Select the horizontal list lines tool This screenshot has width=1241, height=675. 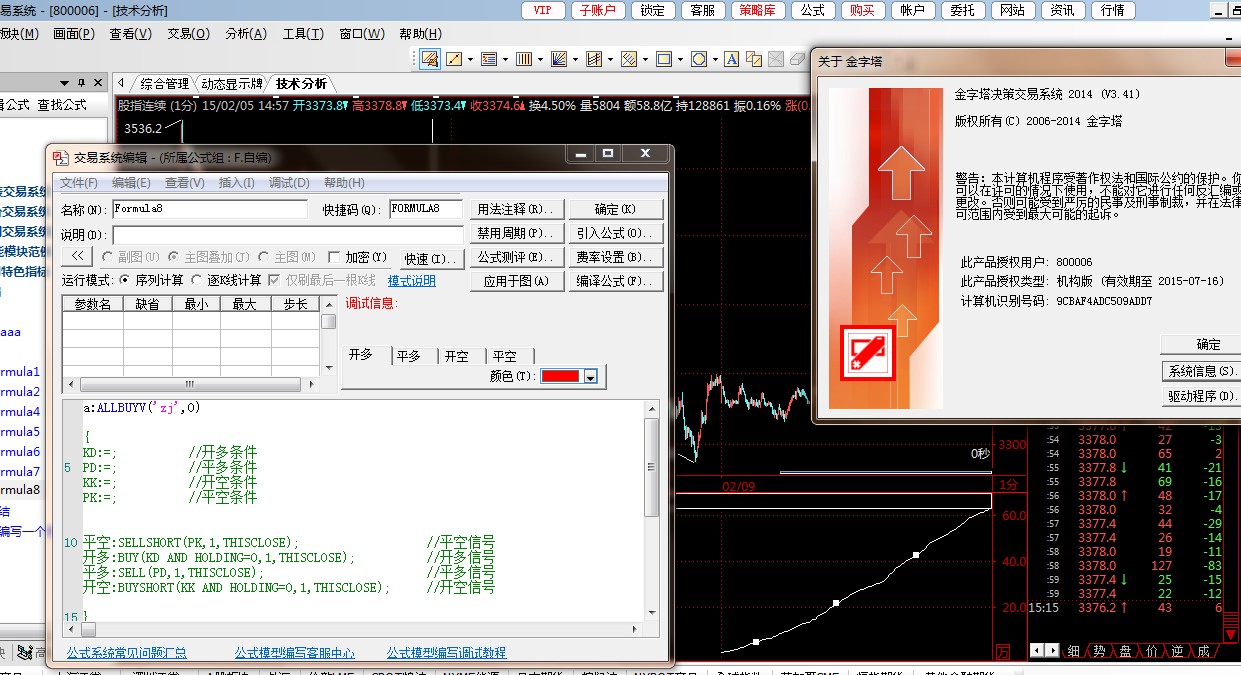(x=489, y=59)
